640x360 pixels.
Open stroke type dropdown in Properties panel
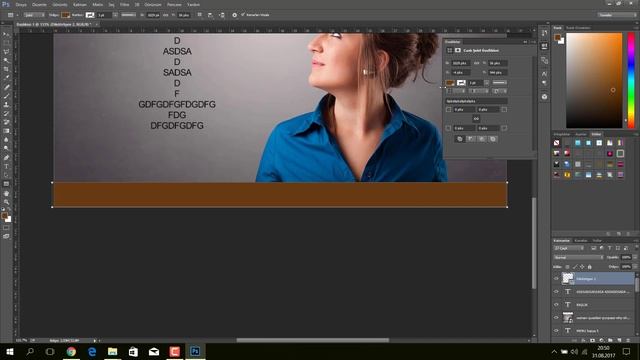(499, 82)
